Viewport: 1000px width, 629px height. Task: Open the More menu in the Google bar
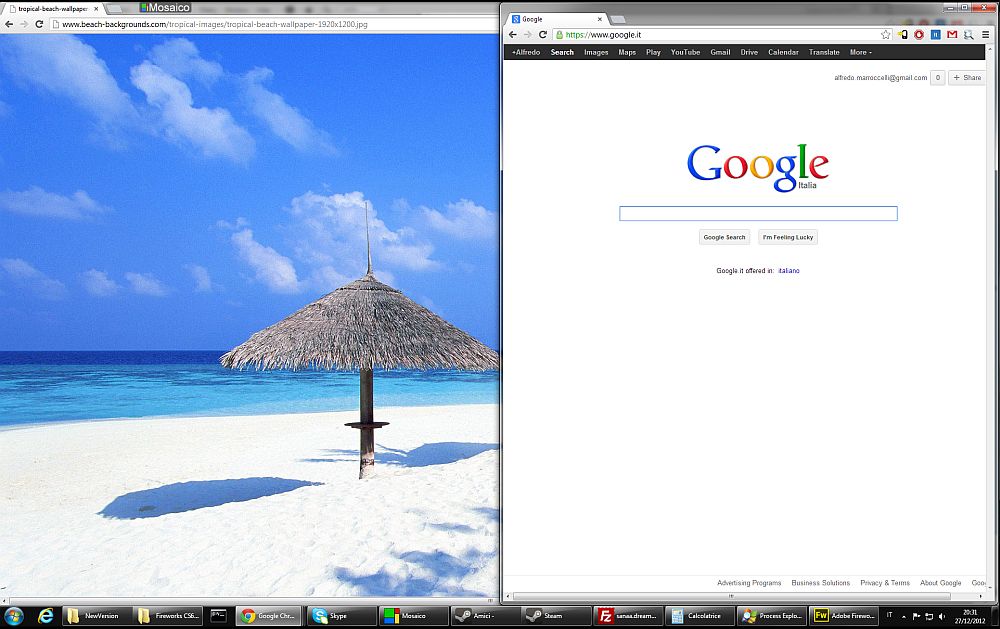point(859,52)
